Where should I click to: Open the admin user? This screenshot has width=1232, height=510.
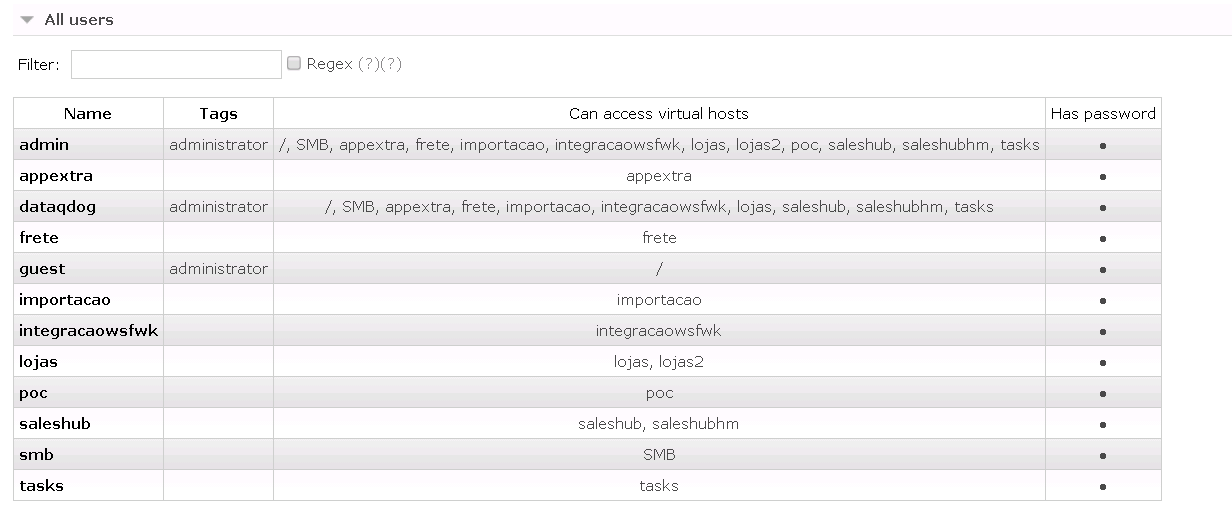pyautogui.click(x=44, y=144)
